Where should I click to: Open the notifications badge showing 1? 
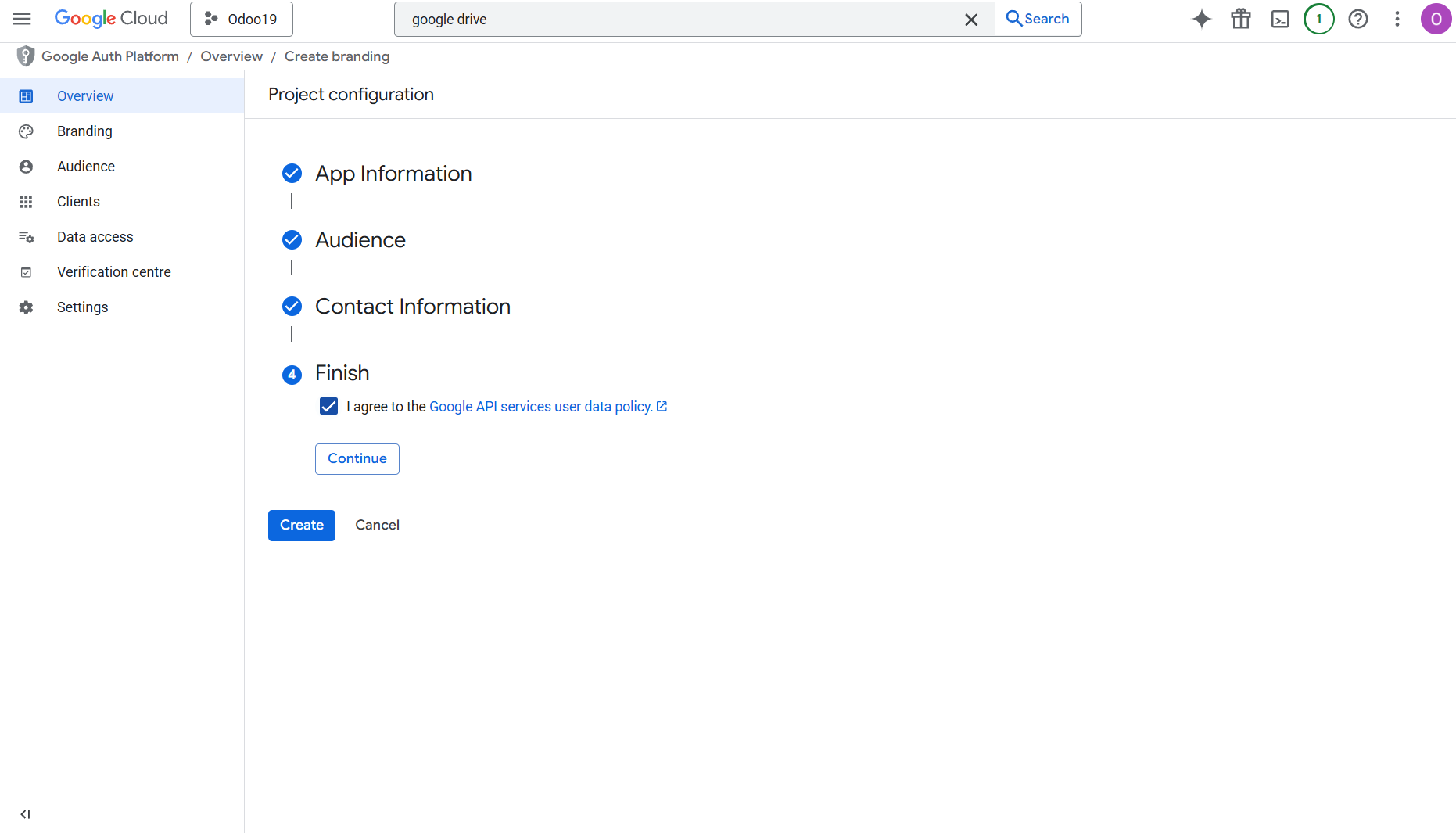coord(1318,19)
